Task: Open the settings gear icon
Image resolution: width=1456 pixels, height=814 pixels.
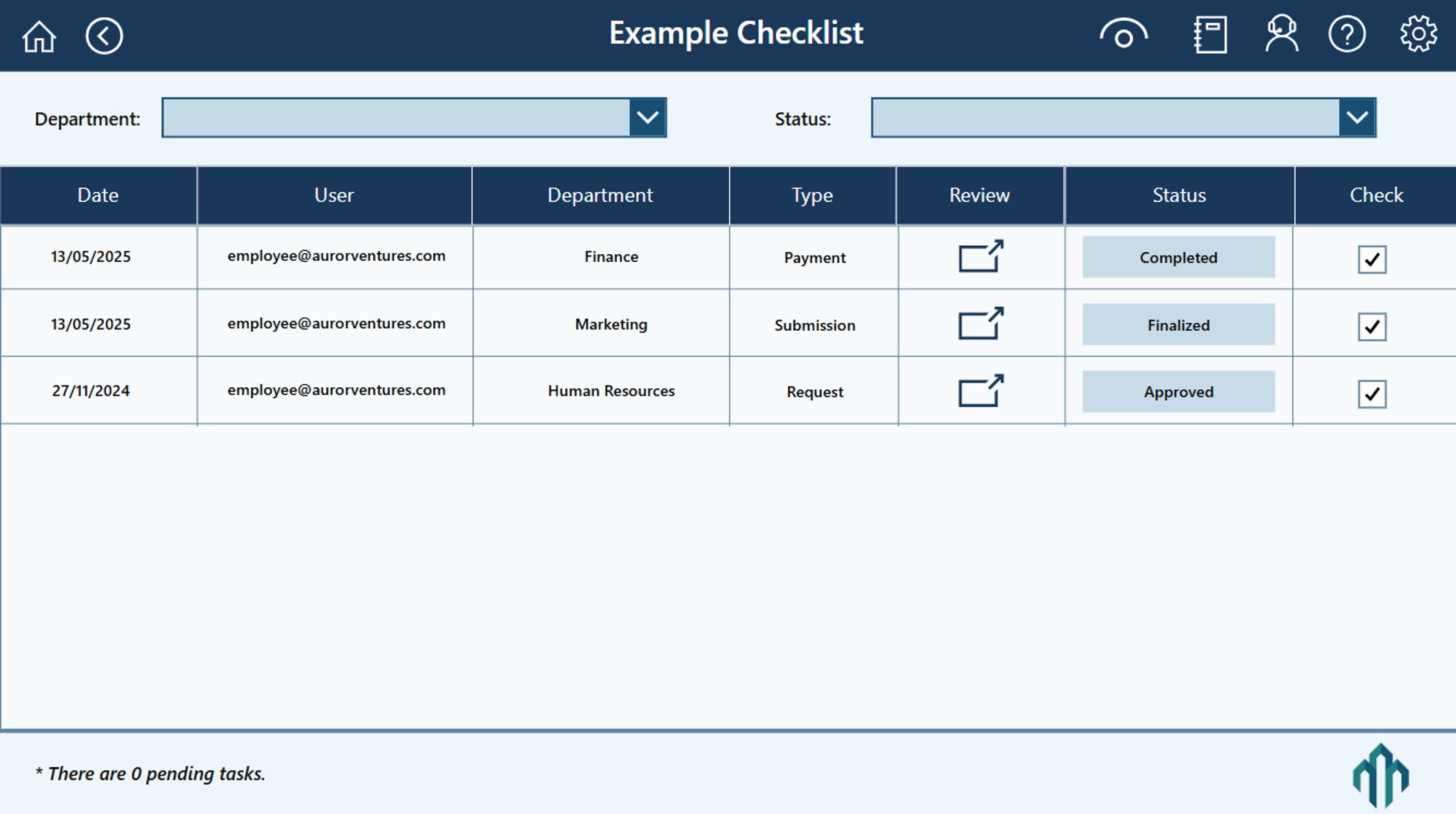Action: 1418,34
